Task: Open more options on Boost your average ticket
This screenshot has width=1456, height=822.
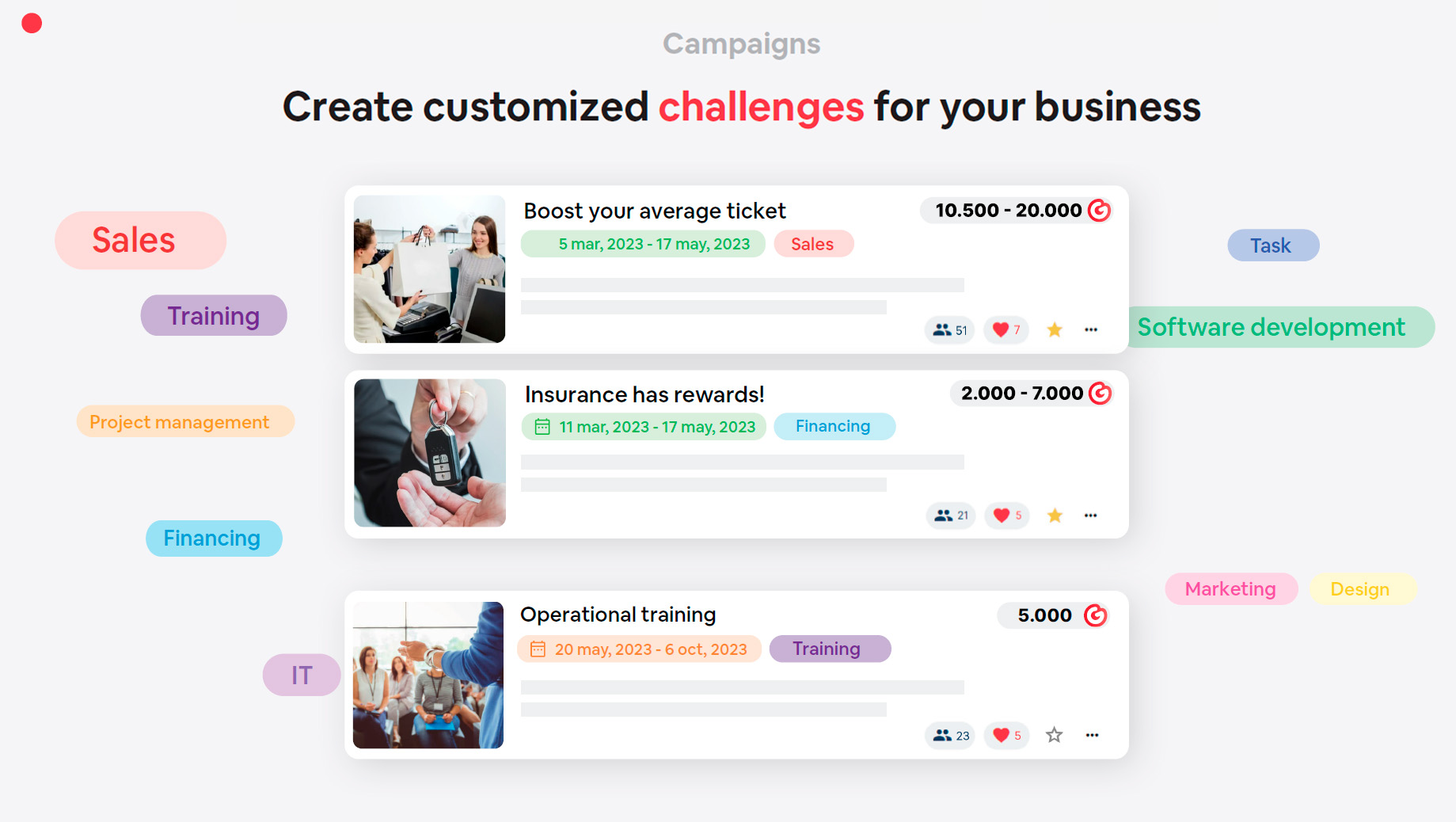Action: [x=1091, y=330]
